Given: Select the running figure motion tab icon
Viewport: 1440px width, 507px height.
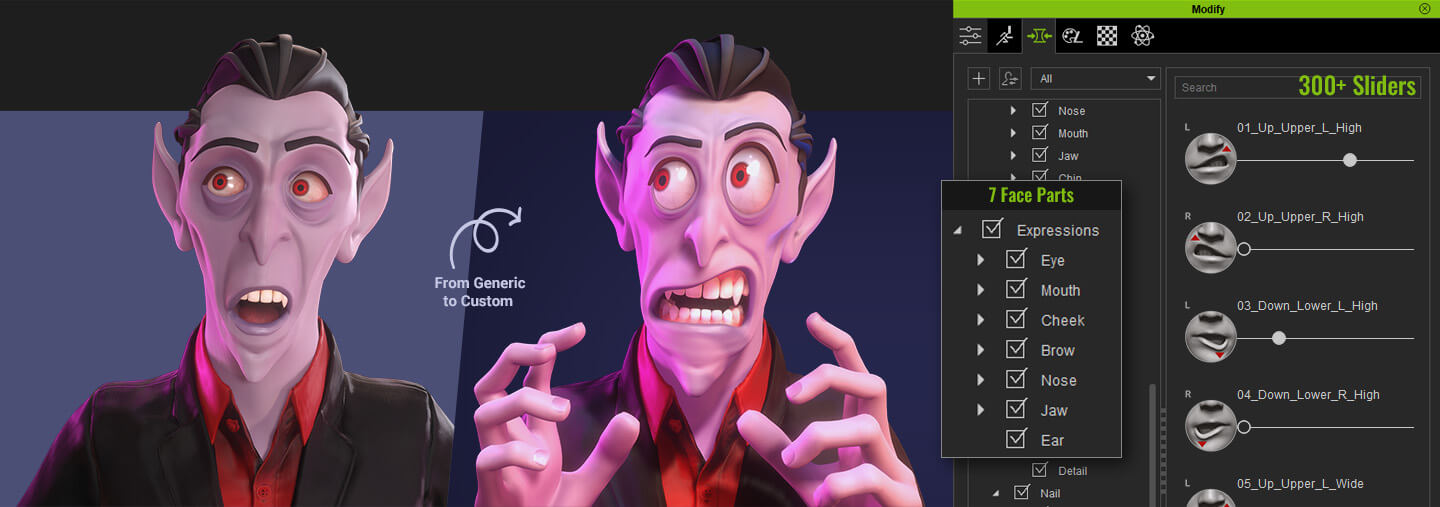Looking at the screenshot, I should coord(1004,36).
